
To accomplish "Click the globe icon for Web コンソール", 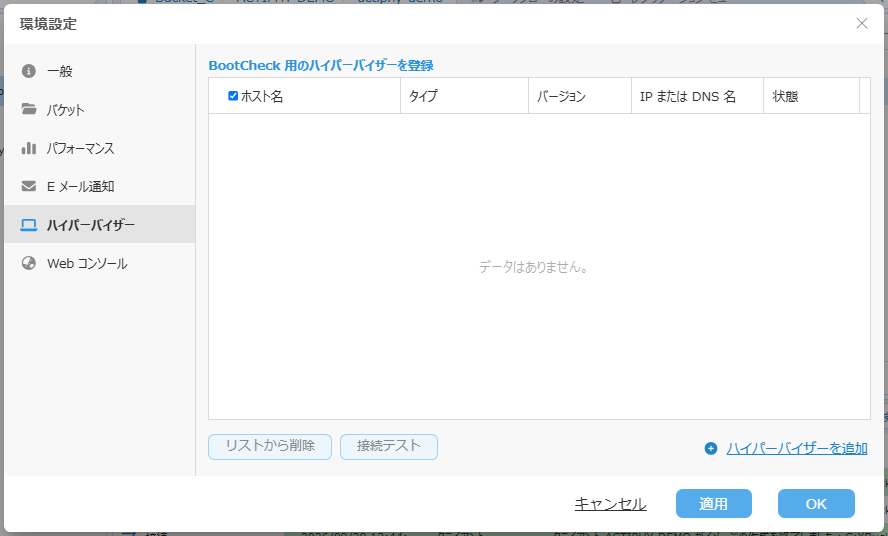I will [28, 263].
